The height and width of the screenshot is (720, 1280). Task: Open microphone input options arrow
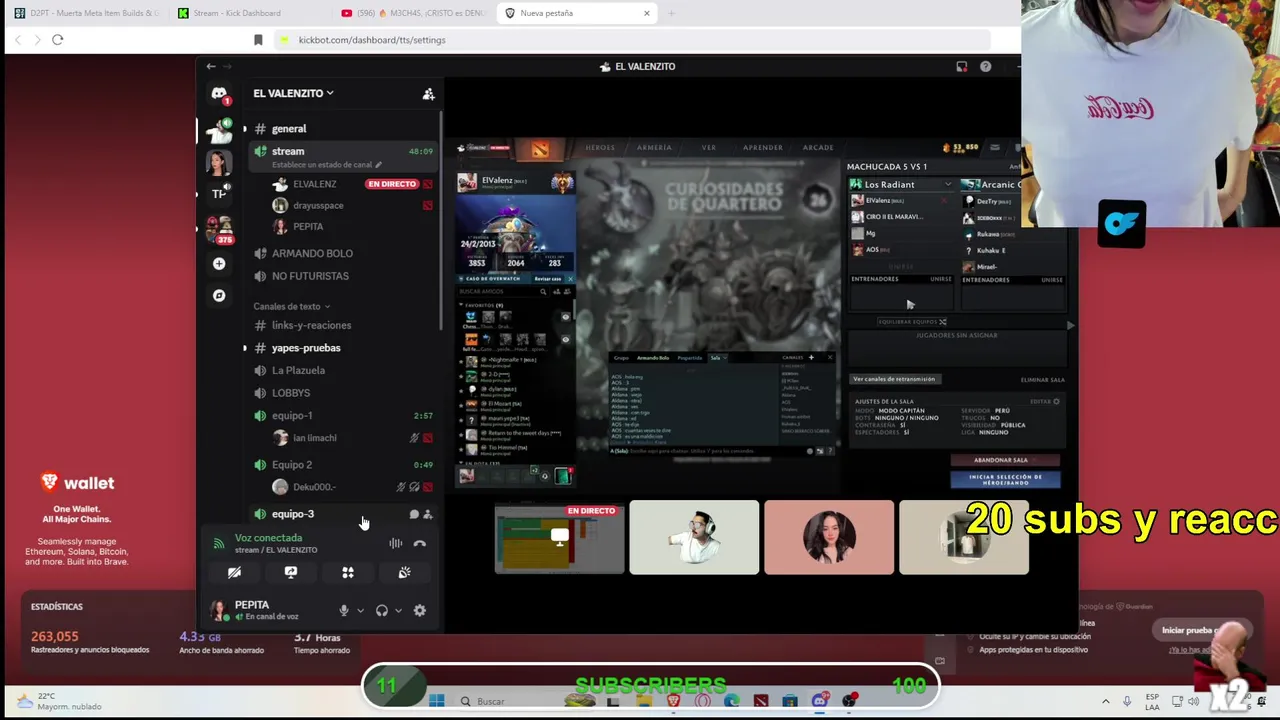(x=360, y=610)
